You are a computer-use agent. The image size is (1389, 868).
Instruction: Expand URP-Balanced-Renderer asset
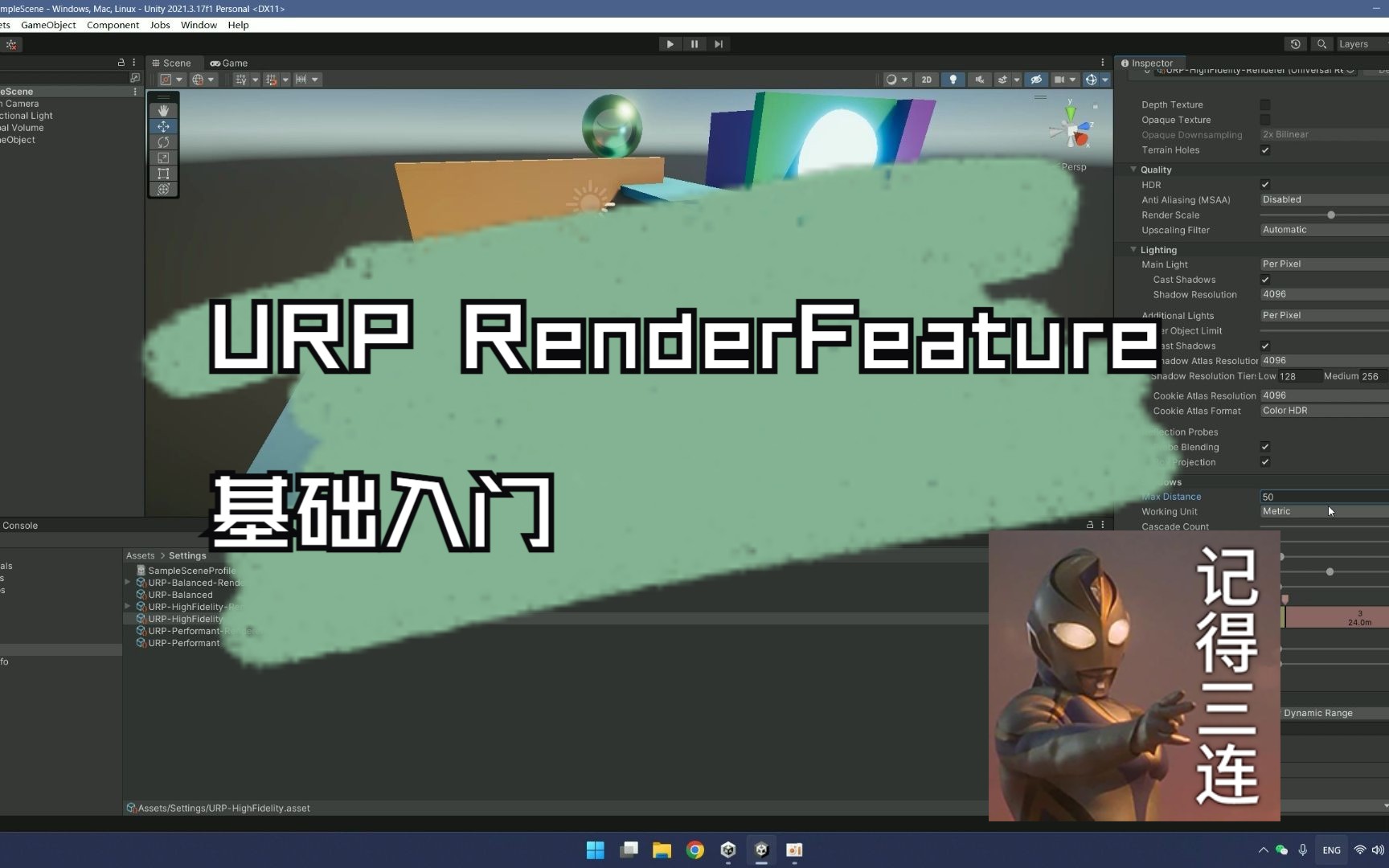(x=127, y=583)
